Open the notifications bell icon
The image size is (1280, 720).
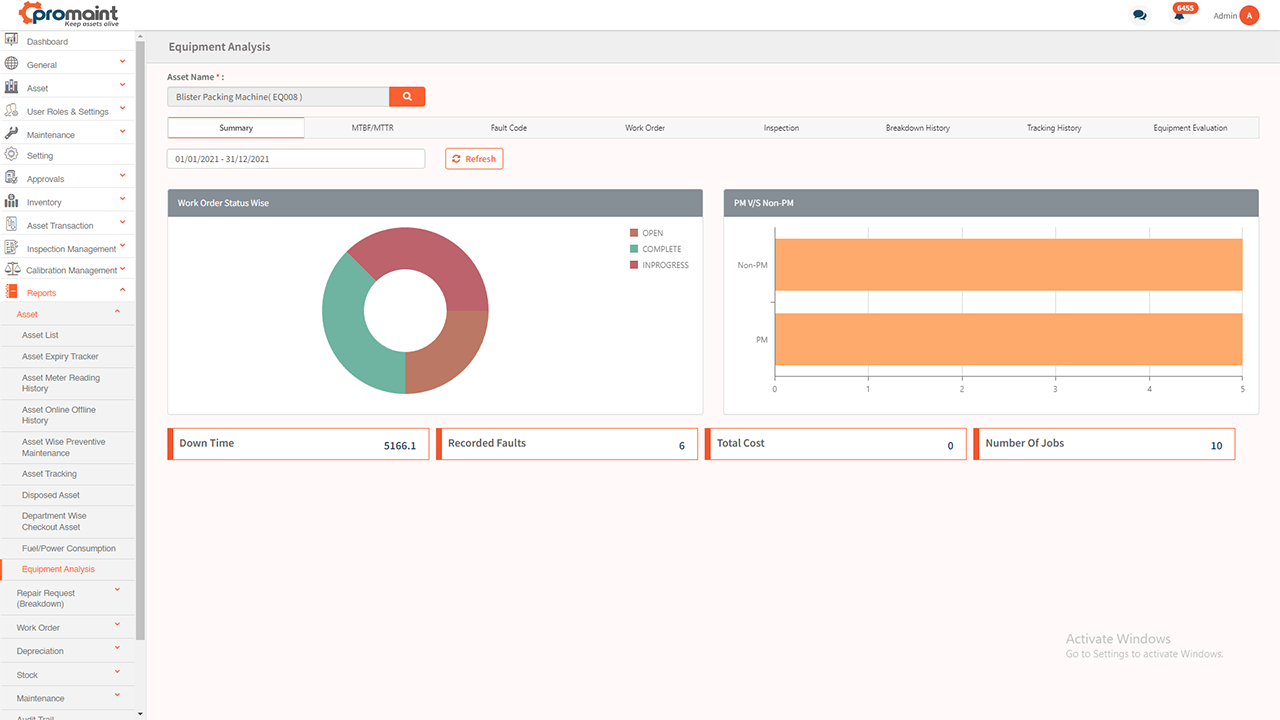pos(1179,15)
